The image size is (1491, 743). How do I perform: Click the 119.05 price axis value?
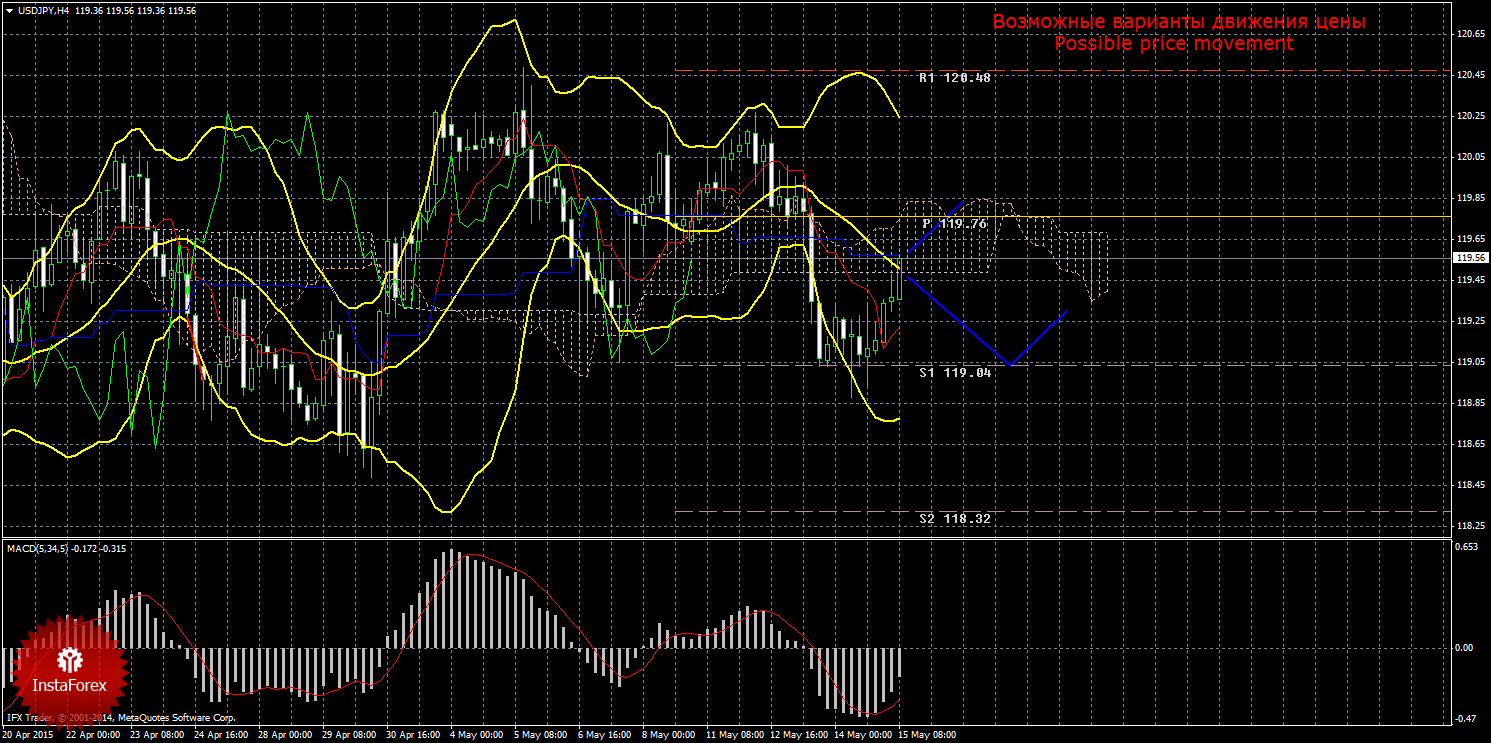pos(1469,362)
